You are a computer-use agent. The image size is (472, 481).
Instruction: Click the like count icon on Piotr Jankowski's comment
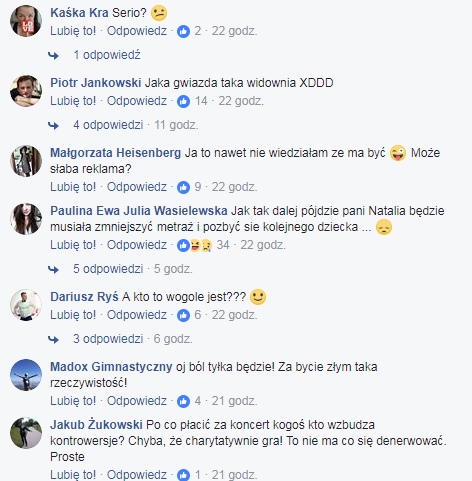tap(183, 101)
